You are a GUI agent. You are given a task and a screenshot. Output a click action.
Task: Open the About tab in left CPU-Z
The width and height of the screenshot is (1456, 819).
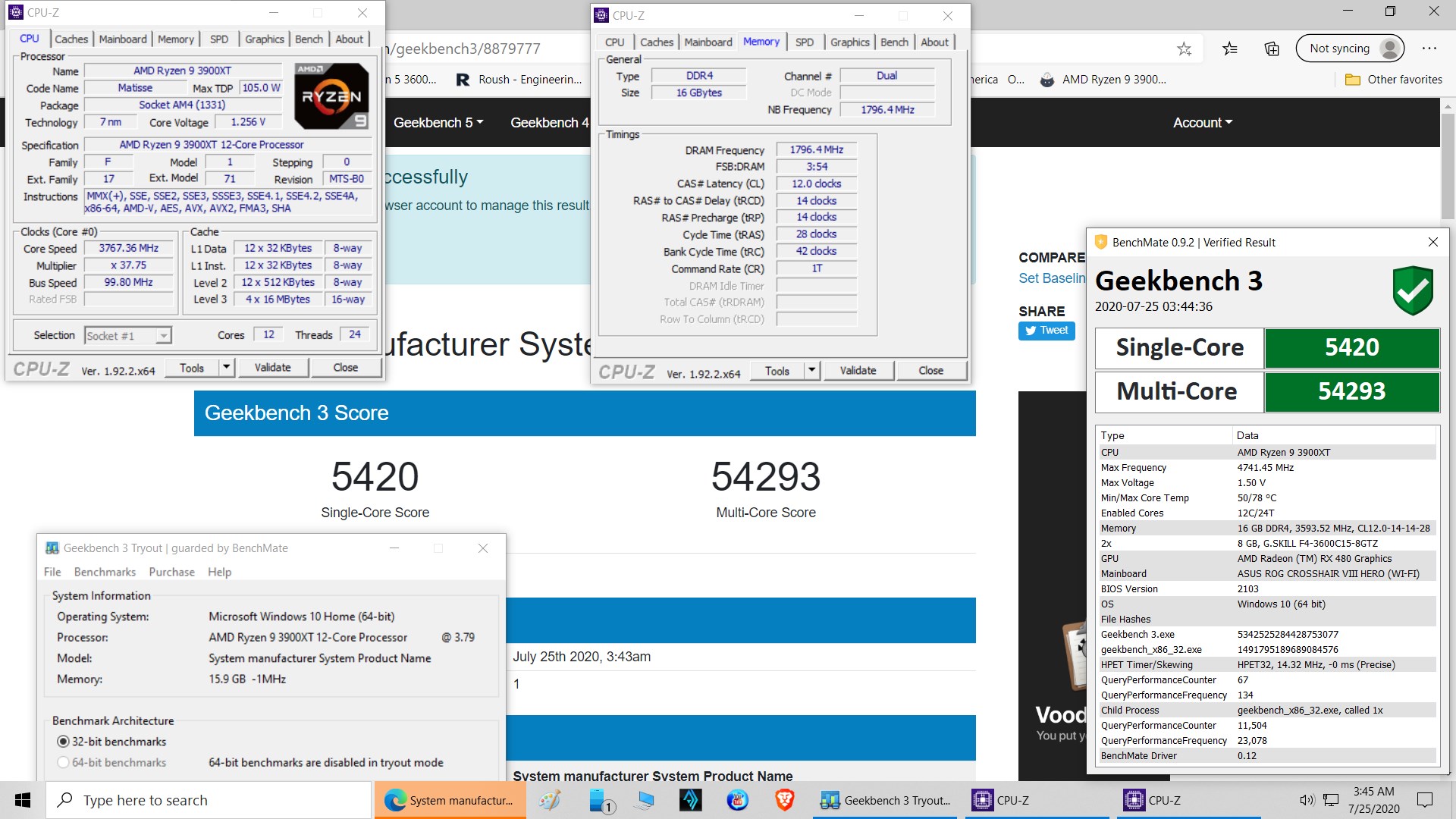[x=350, y=39]
